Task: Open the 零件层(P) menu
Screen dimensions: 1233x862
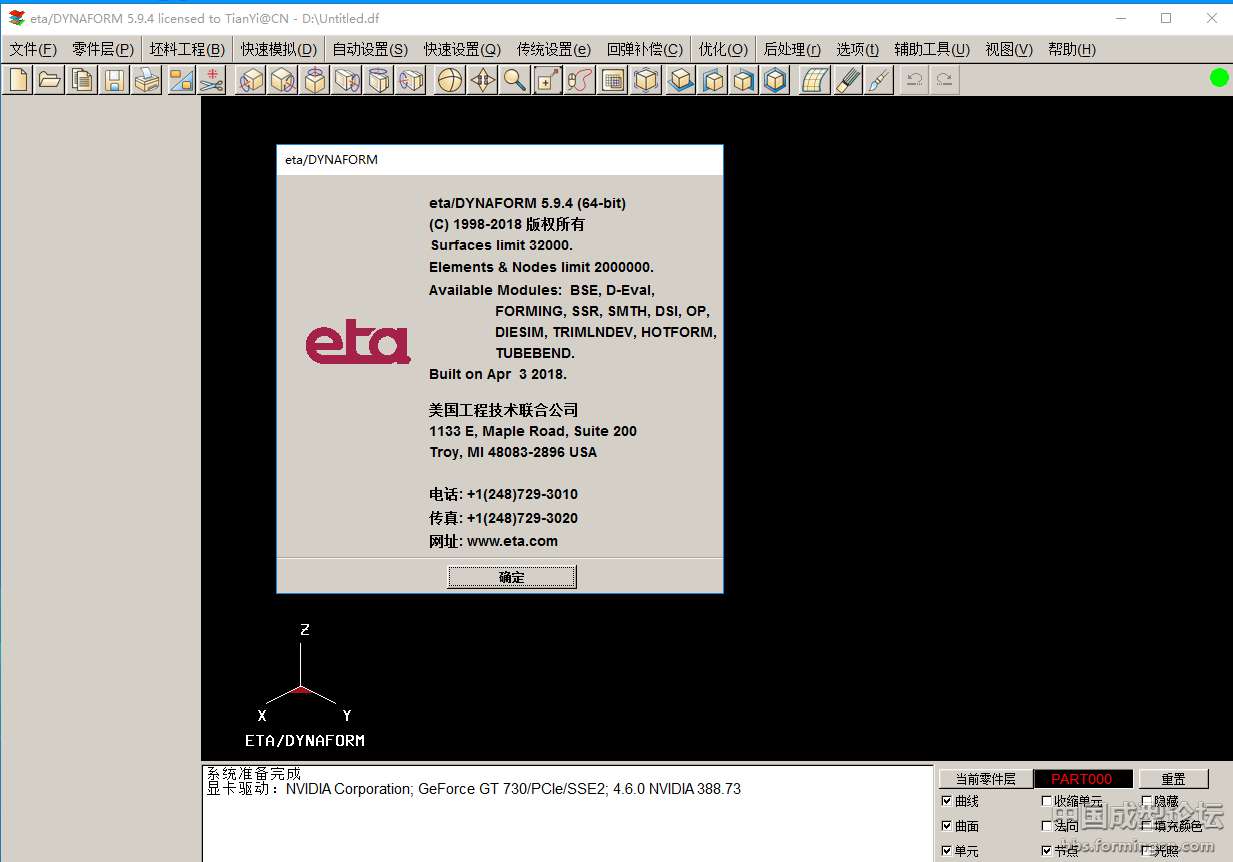Action: (x=103, y=49)
